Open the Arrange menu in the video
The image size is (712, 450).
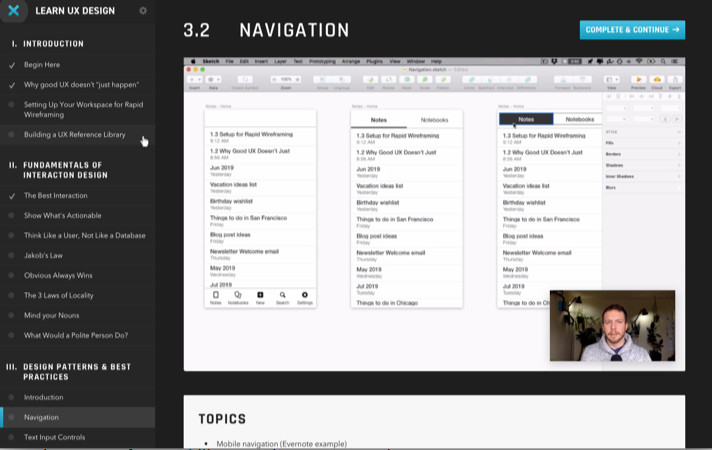351,61
